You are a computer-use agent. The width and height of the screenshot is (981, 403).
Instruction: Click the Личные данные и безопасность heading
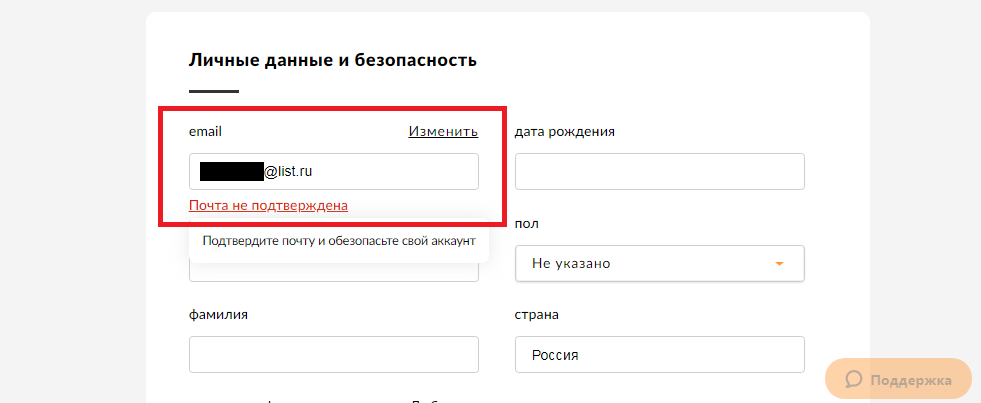(333, 60)
